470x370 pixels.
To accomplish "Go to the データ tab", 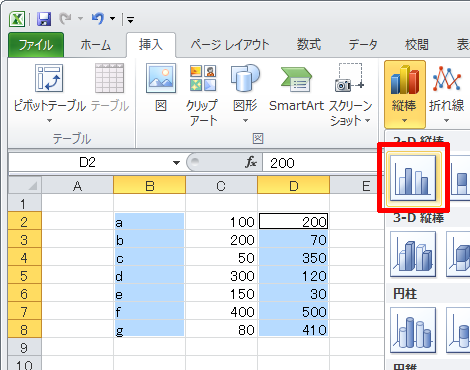I will tap(363, 45).
